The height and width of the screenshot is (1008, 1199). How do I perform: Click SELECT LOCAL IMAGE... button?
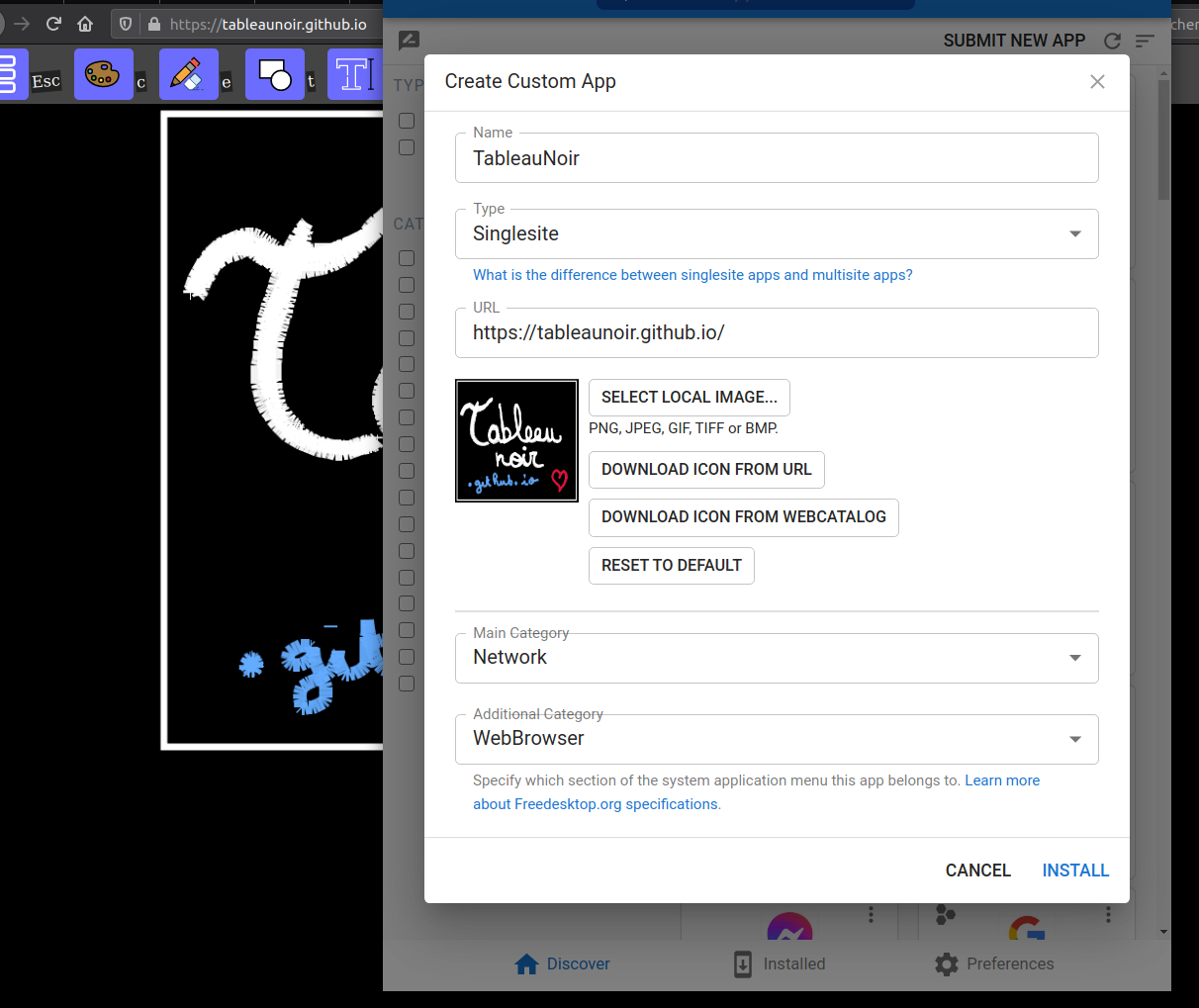690,398
